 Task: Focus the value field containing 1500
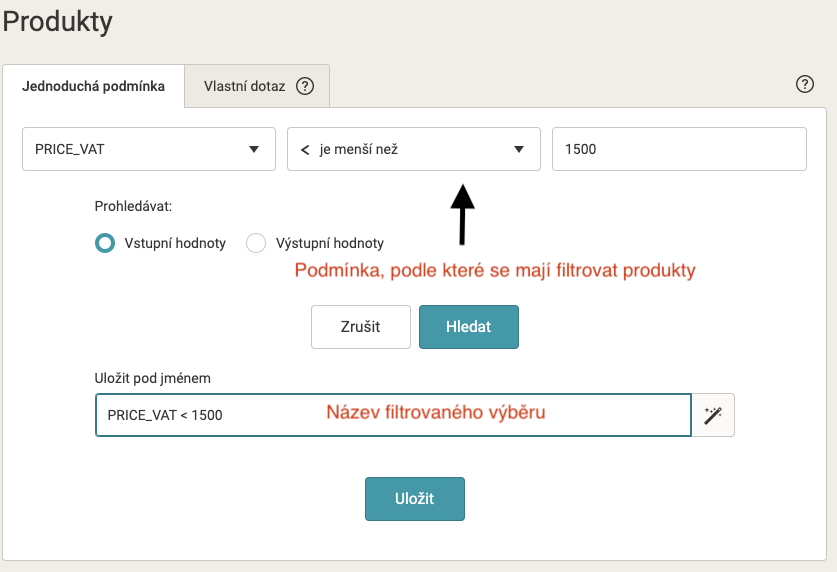click(x=679, y=149)
